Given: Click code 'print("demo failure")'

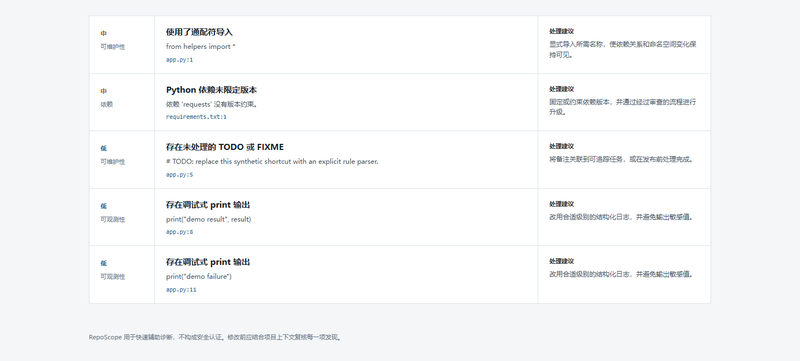Looking at the screenshot, I should (x=198, y=276).
